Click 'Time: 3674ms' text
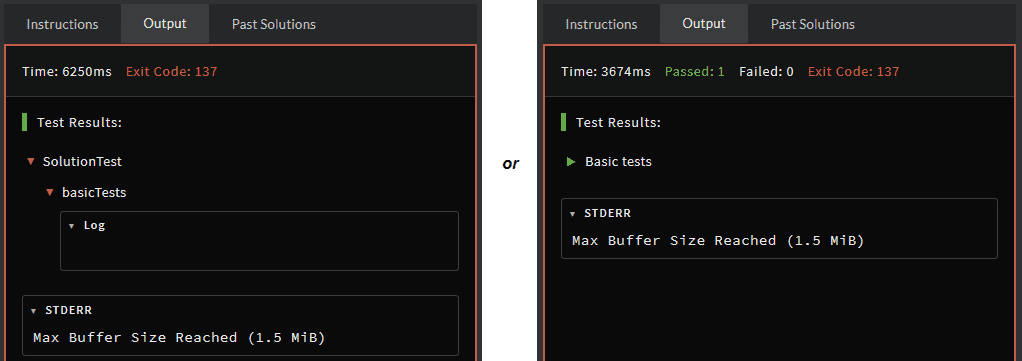 pos(606,71)
